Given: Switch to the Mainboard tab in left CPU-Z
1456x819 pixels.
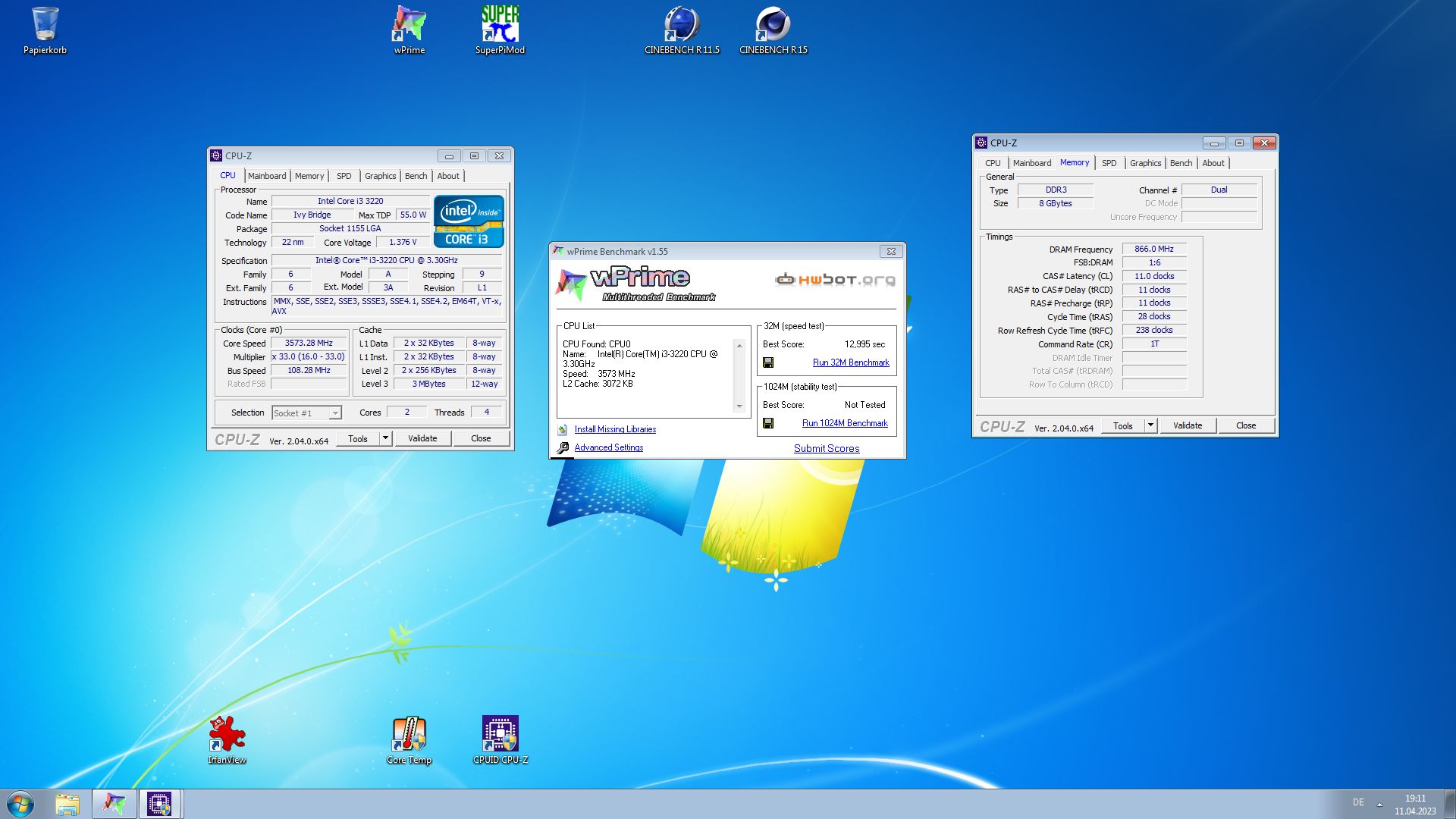Looking at the screenshot, I should click(267, 176).
